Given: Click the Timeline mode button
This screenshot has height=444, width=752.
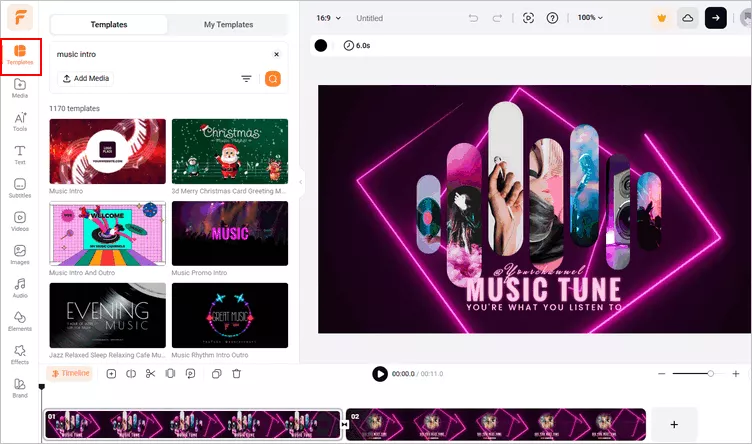Looking at the screenshot, I should [x=70, y=373].
